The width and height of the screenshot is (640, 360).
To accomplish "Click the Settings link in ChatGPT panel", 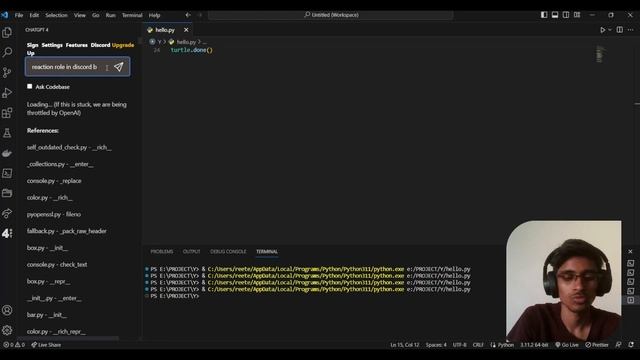I will (52, 45).
